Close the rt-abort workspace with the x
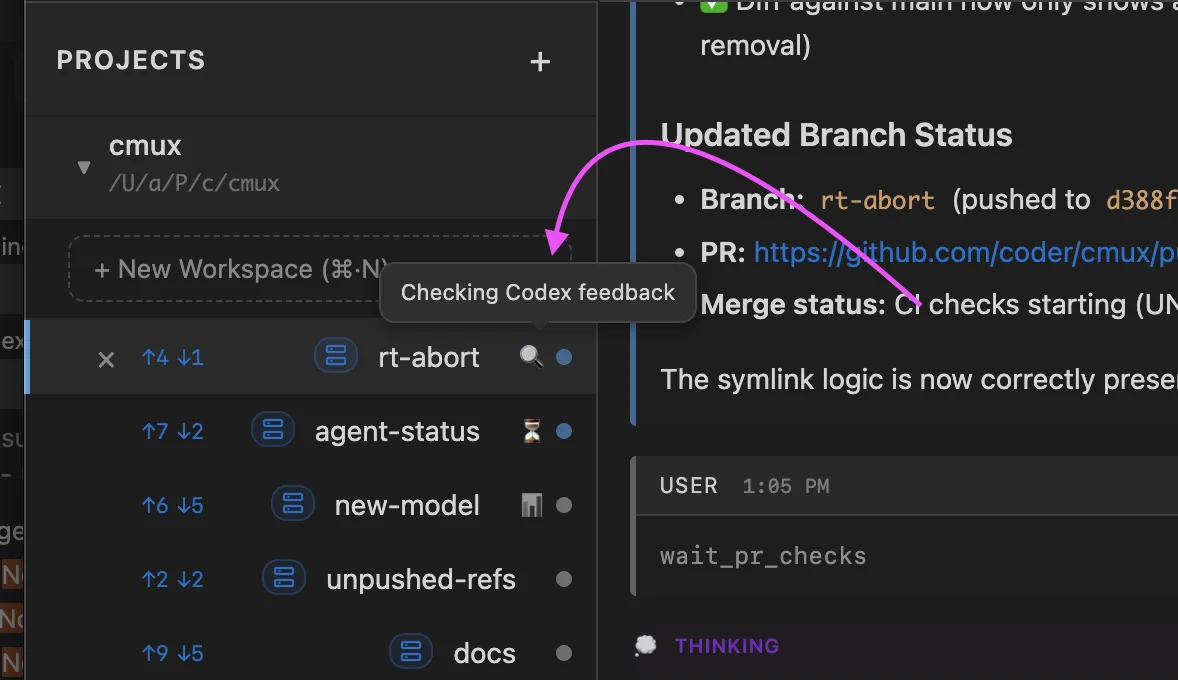1178x680 pixels. (x=106, y=357)
